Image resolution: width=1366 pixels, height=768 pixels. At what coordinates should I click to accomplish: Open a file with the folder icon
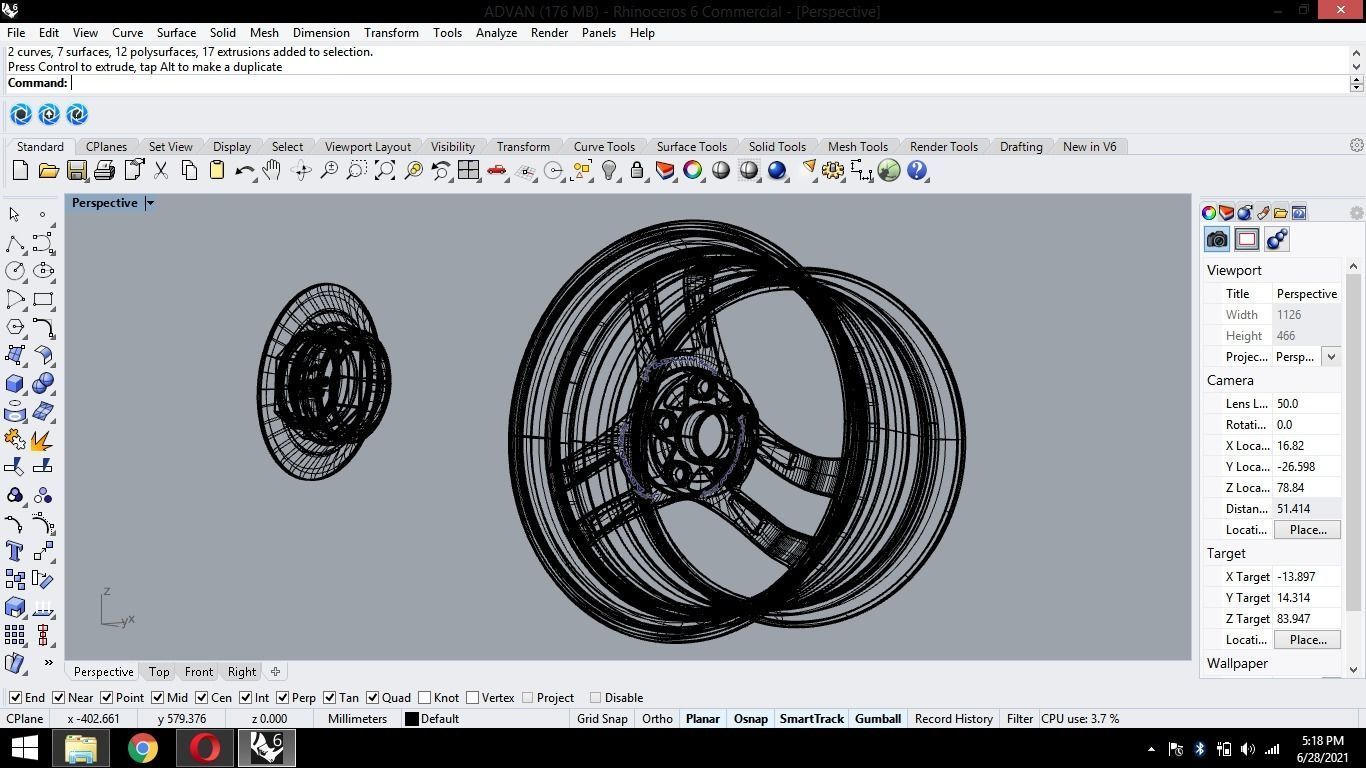pyautogui.click(x=48, y=171)
